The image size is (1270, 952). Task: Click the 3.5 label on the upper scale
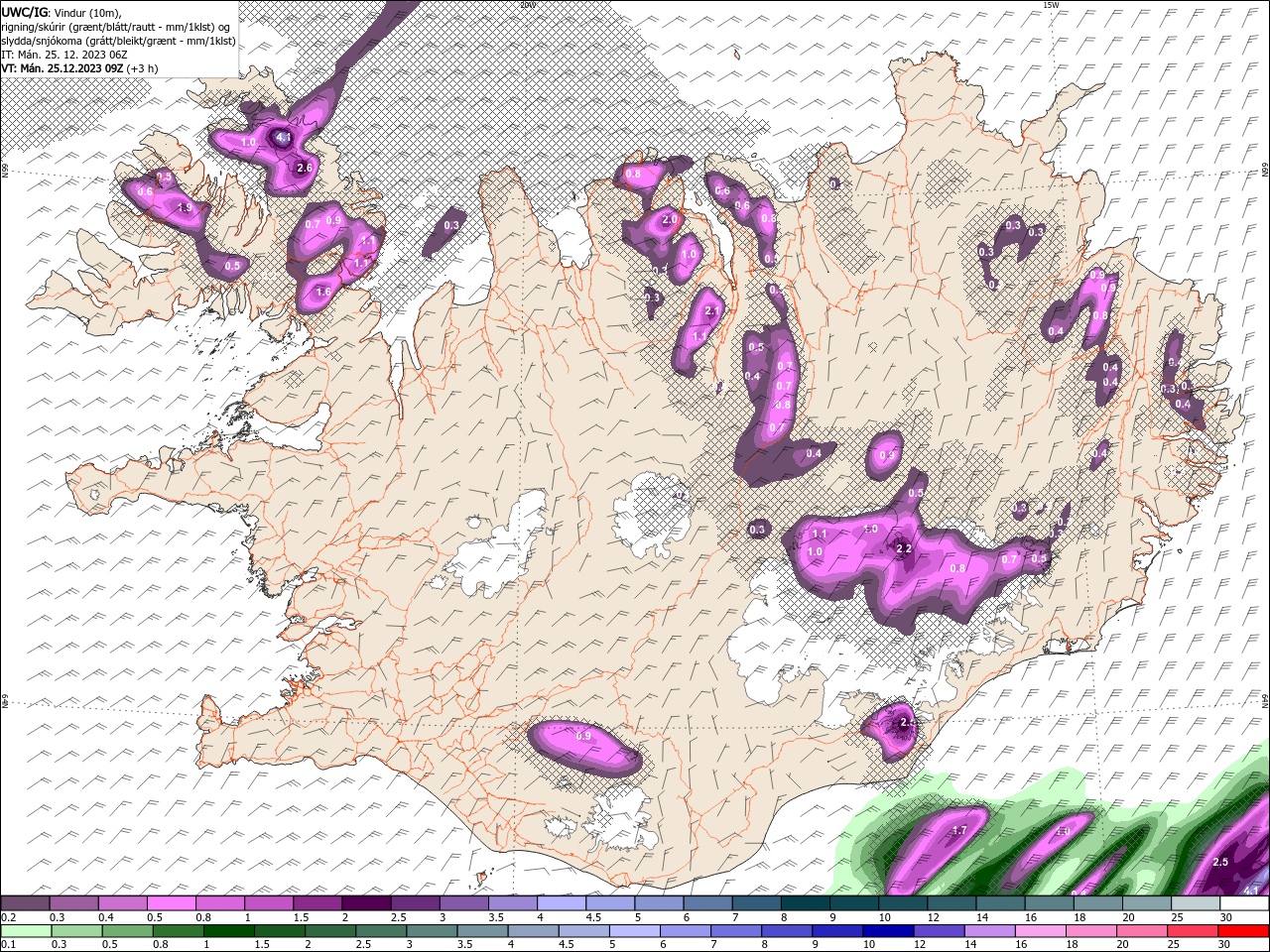pos(496,917)
